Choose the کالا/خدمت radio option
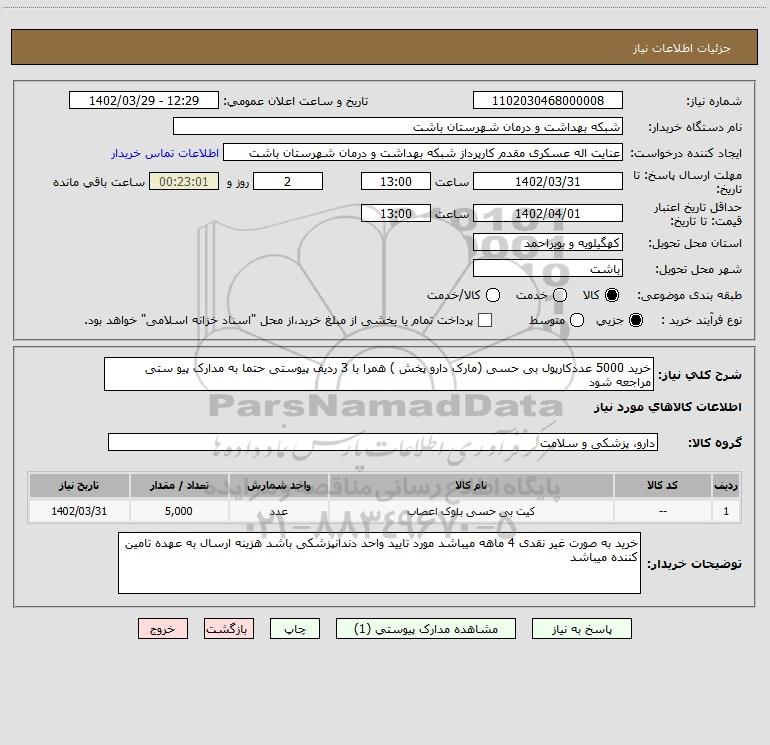Image resolution: width=770 pixels, height=745 pixels. click(x=489, y=295)
